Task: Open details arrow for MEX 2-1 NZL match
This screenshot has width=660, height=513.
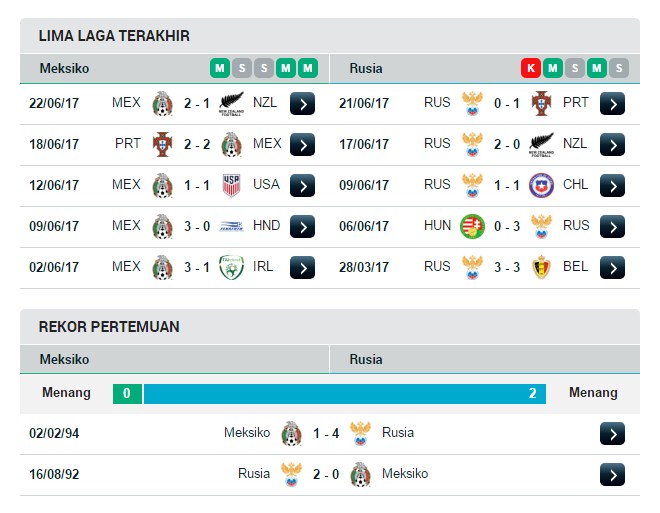Action: [302, 104]
